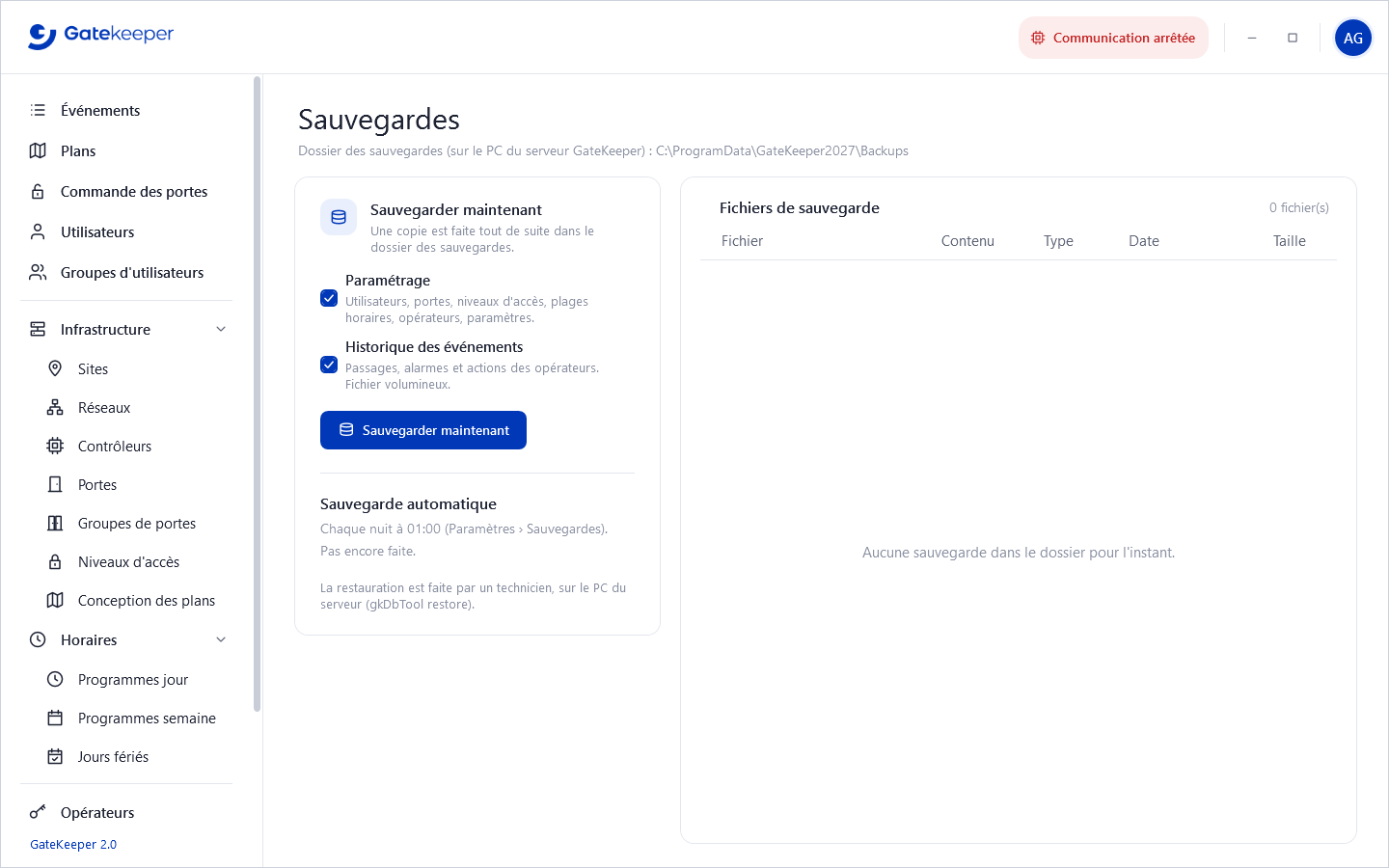Open the Portes door icon
This screenshot has width=1389, height=868.
coord(55,484)
